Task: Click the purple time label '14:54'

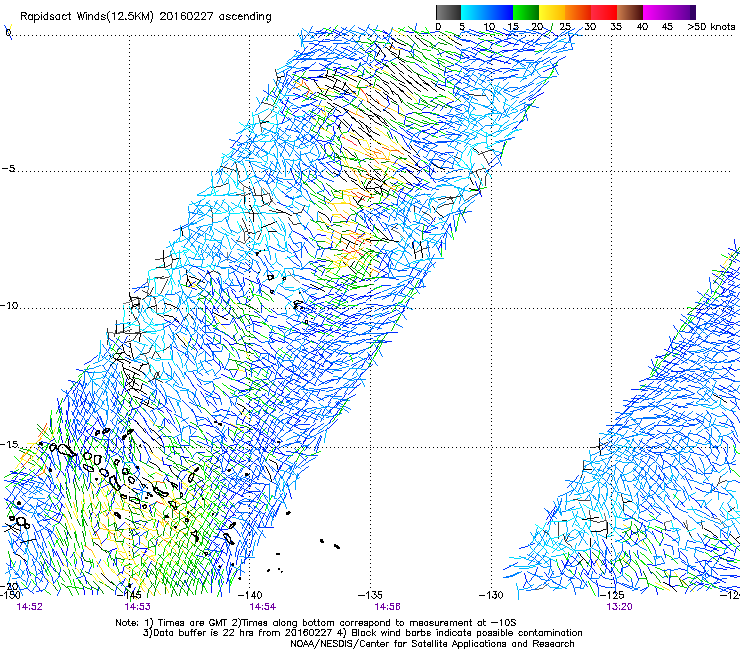Action: [x=263, y=607]
